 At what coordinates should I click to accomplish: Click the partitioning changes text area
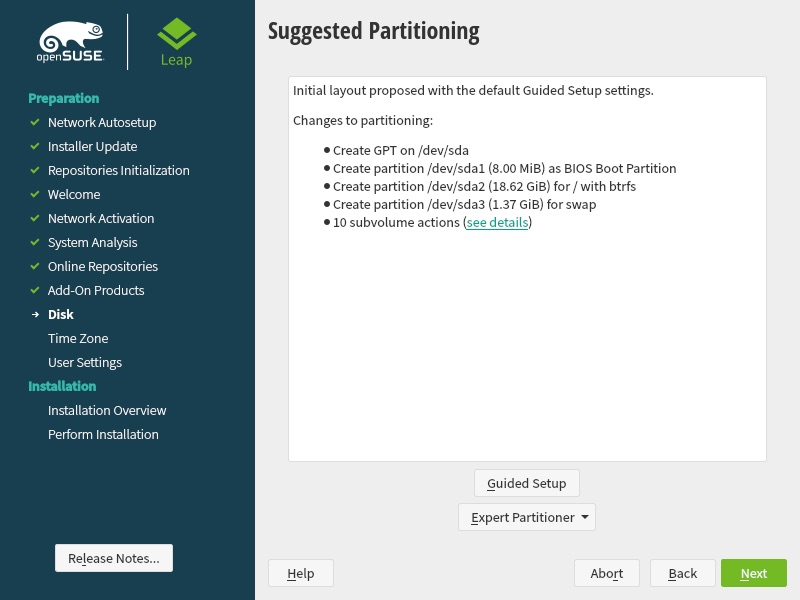pyautogui.click(x=527, y=269)
